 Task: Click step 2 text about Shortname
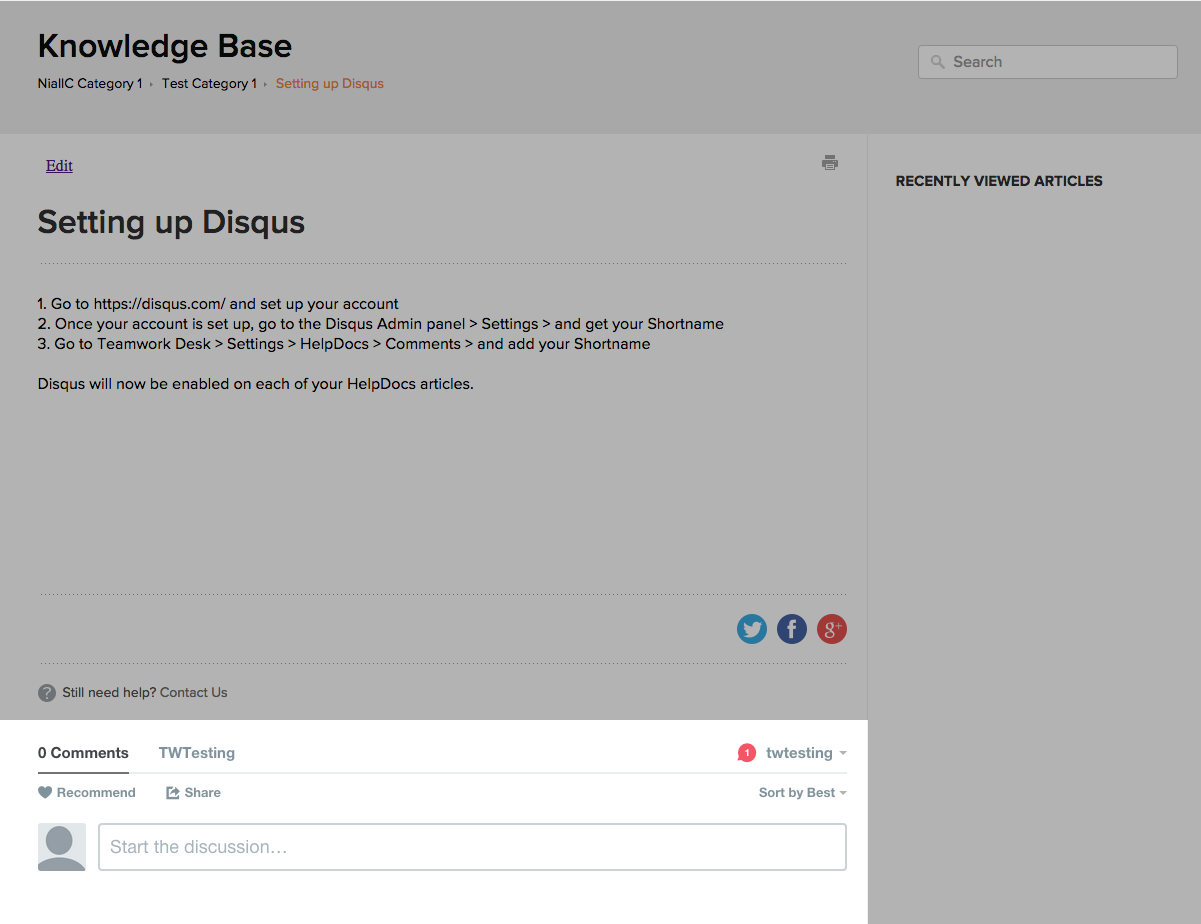tap(381, 324)
